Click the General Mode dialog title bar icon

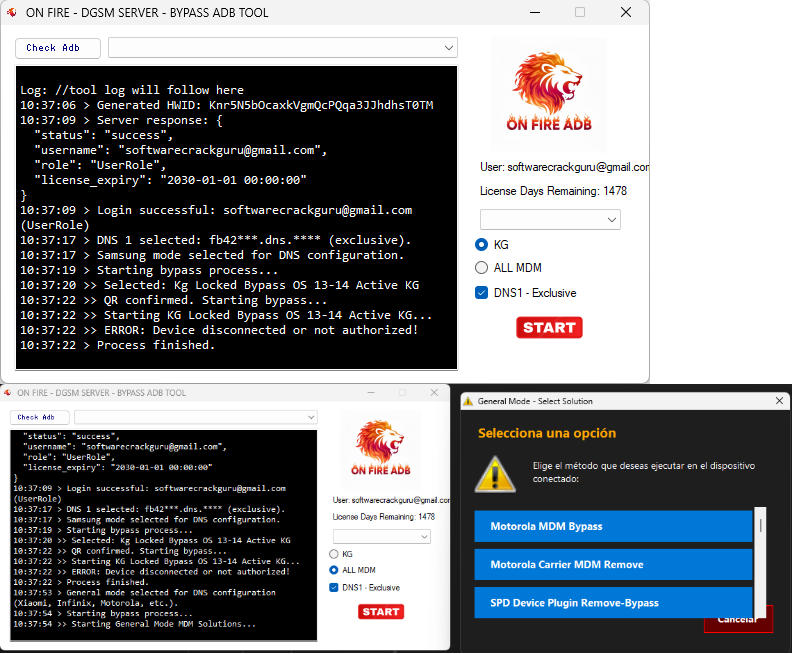[467, 401]
